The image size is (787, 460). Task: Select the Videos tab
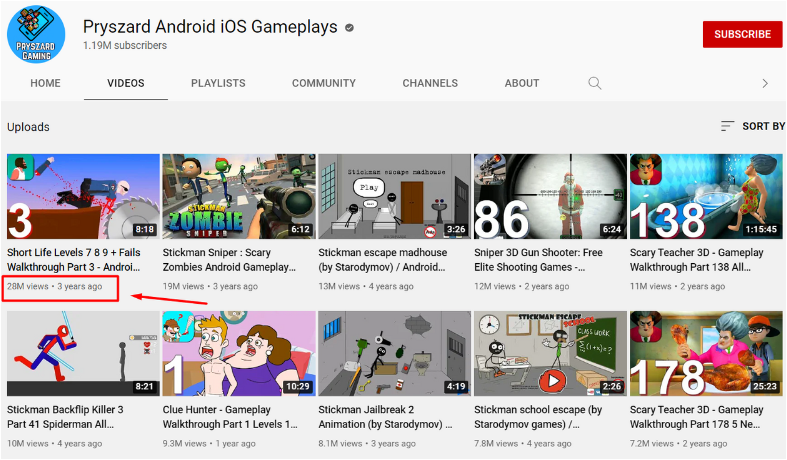coord(125,83)
